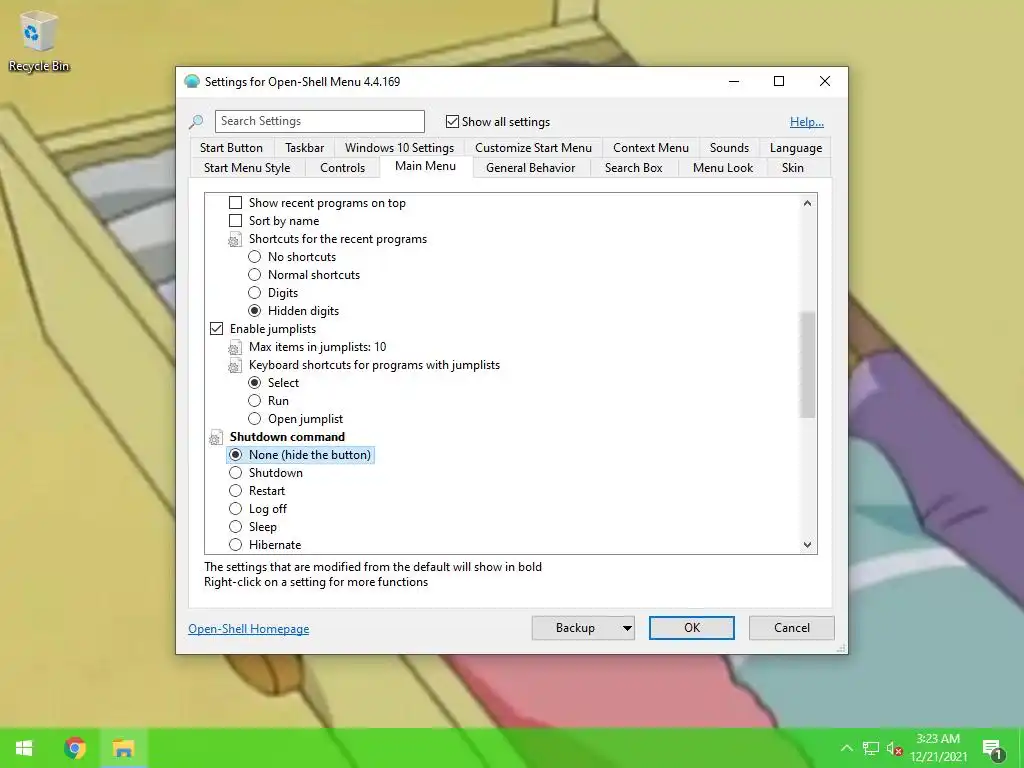This screenshot has height=768, width=1024.
Task: Select the Normal shortcuts radio button
Action: [255, 275]
